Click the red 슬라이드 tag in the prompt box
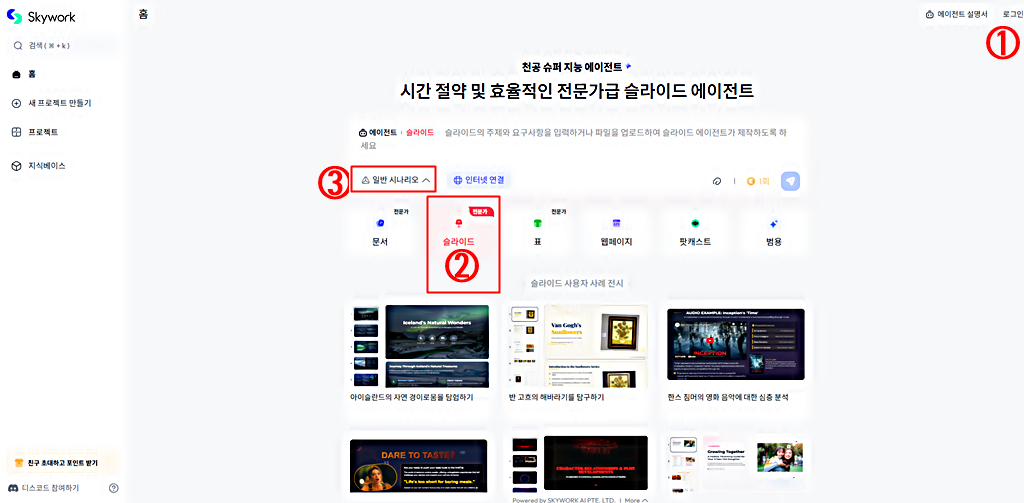Viewport: 1024px width, 503px height. (x=420, y=132)
